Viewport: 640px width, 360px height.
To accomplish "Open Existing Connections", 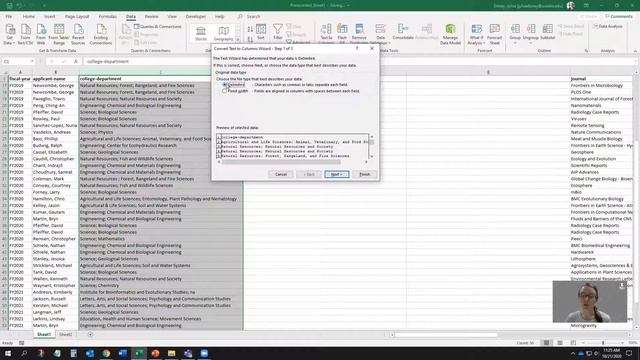I will (101, 34).
